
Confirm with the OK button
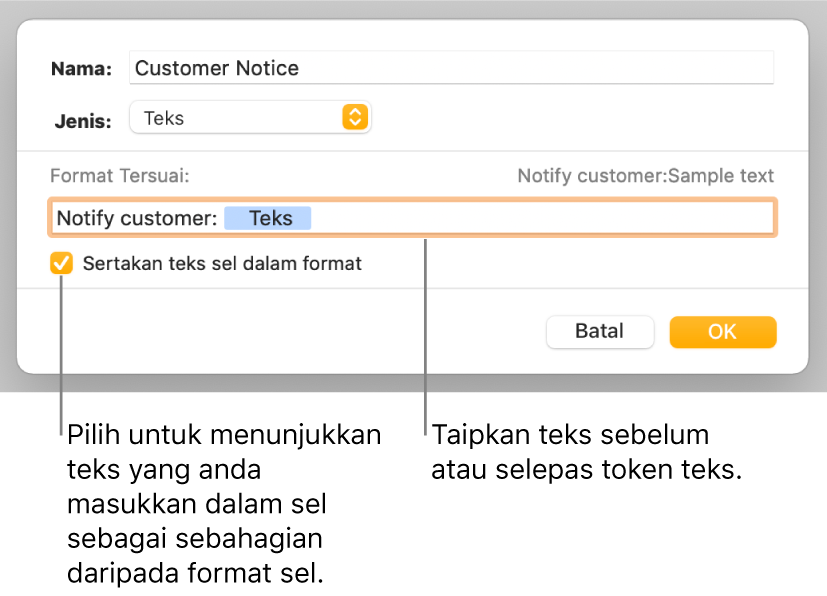[x=722, y=332]
